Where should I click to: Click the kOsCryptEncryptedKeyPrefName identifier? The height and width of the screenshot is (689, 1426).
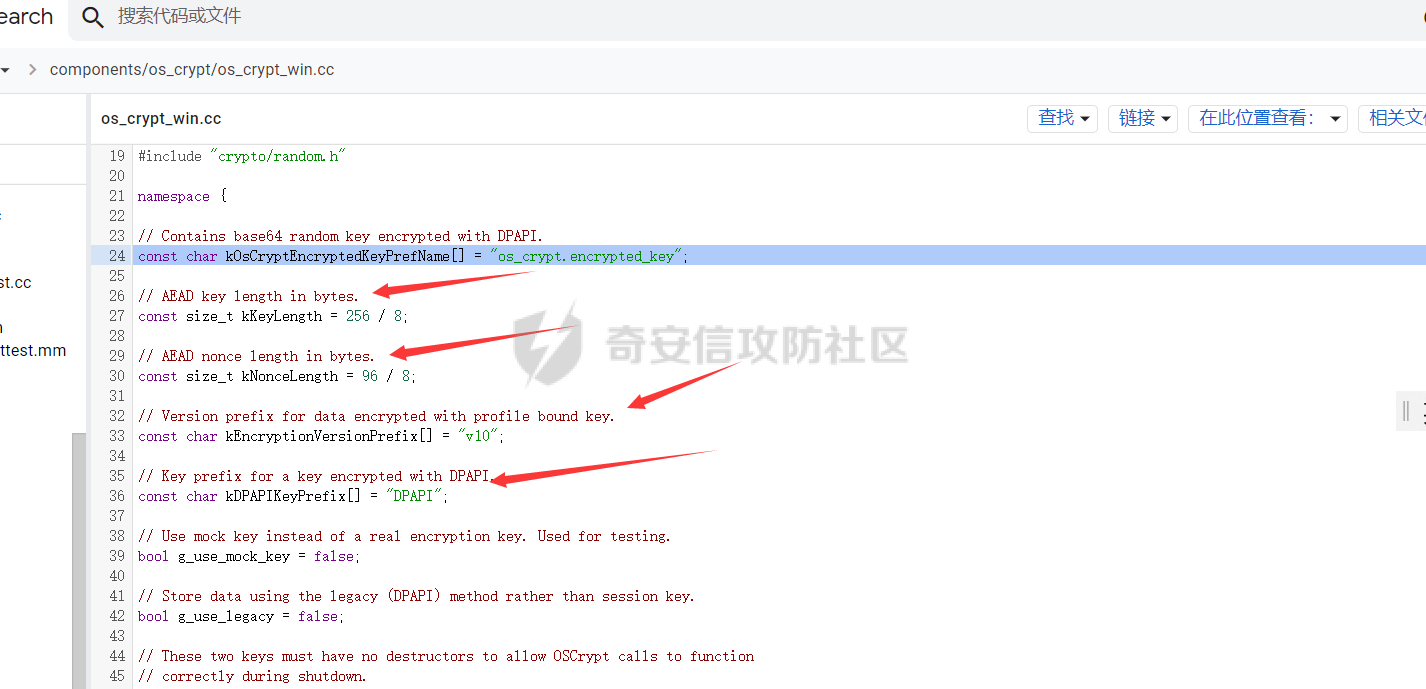pyautogui.click(x=338, y=256)
